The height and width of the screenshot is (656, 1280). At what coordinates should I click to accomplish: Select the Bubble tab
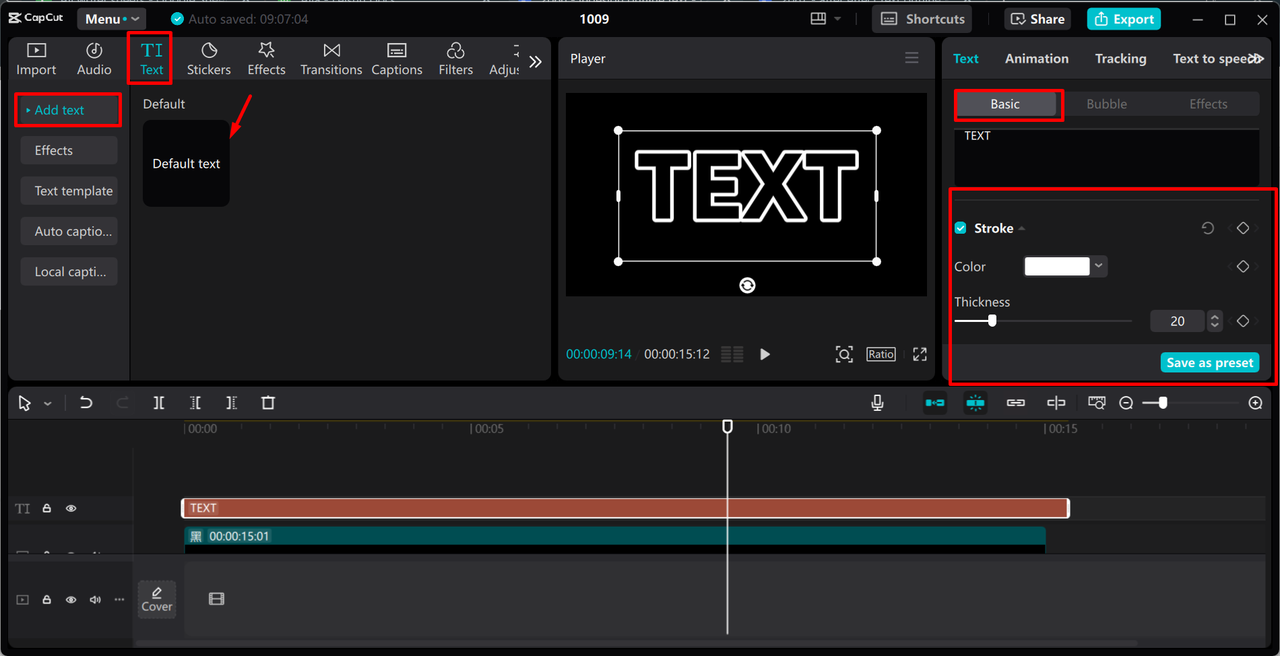[x=1106, y=104]
